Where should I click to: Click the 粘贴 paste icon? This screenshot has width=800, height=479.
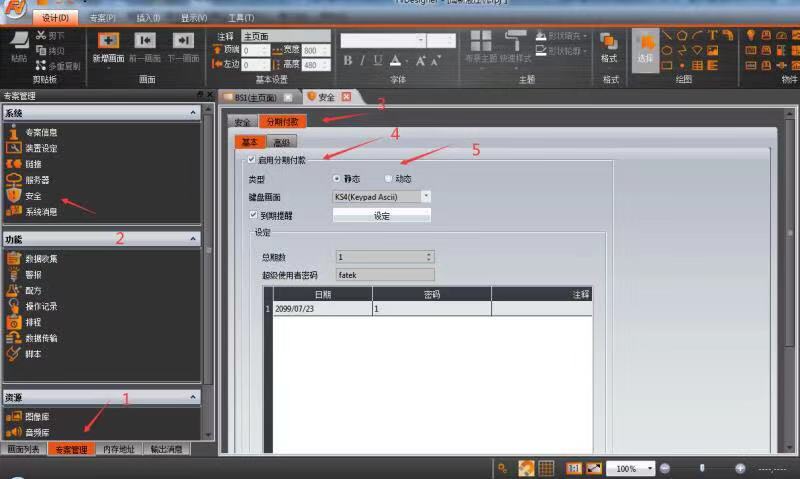tap(19, 41)
